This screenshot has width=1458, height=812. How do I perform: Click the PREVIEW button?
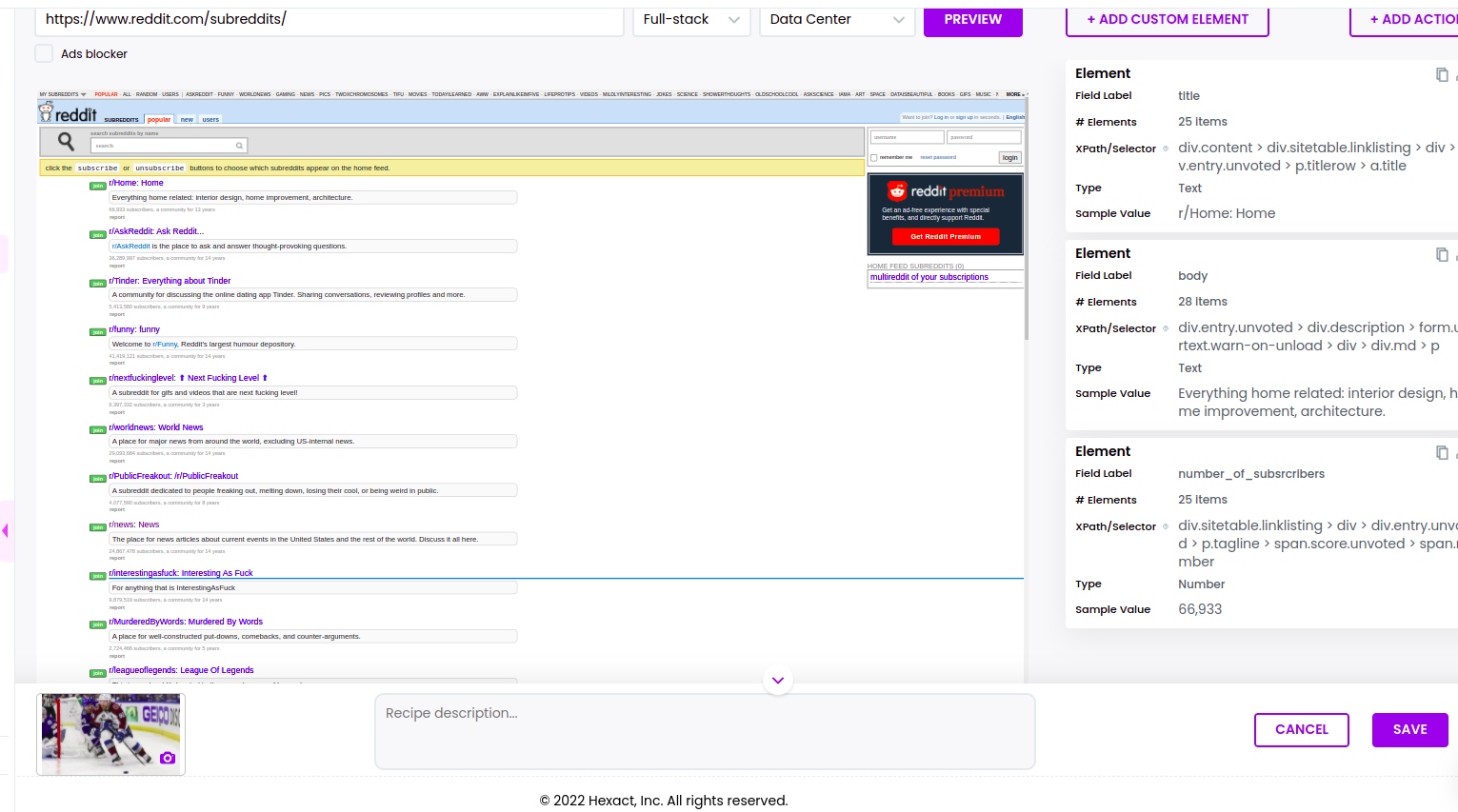point(972,20)
